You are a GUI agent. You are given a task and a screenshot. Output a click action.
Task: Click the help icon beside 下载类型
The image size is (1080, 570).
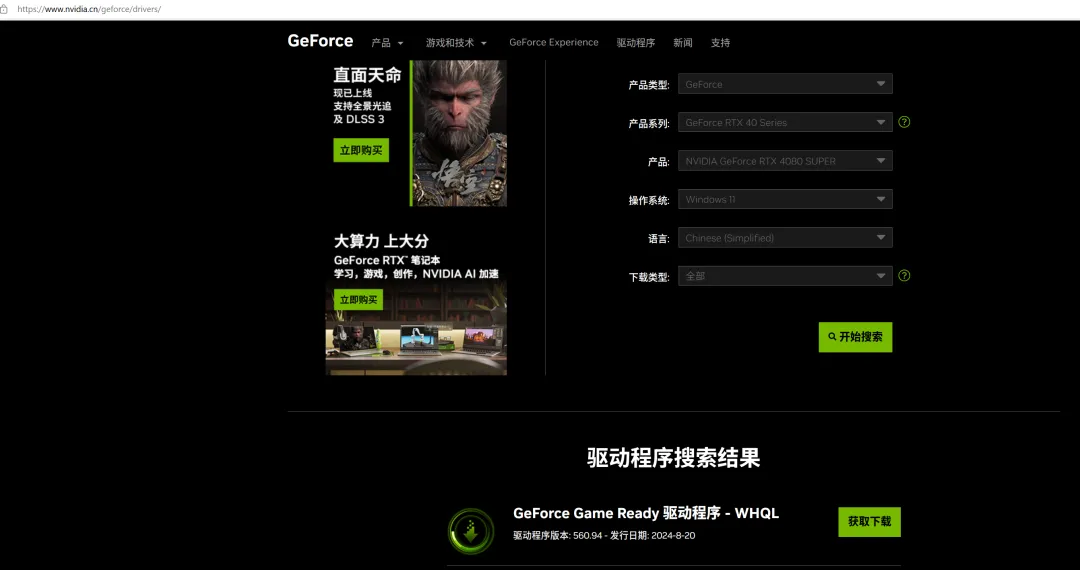tap(904, 275)
